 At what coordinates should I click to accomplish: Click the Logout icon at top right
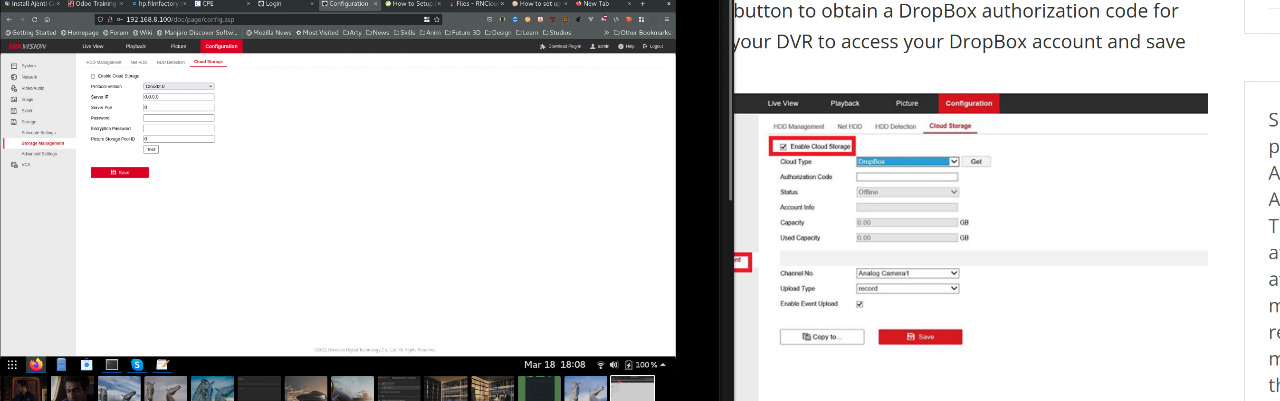[x=645, y=47]
